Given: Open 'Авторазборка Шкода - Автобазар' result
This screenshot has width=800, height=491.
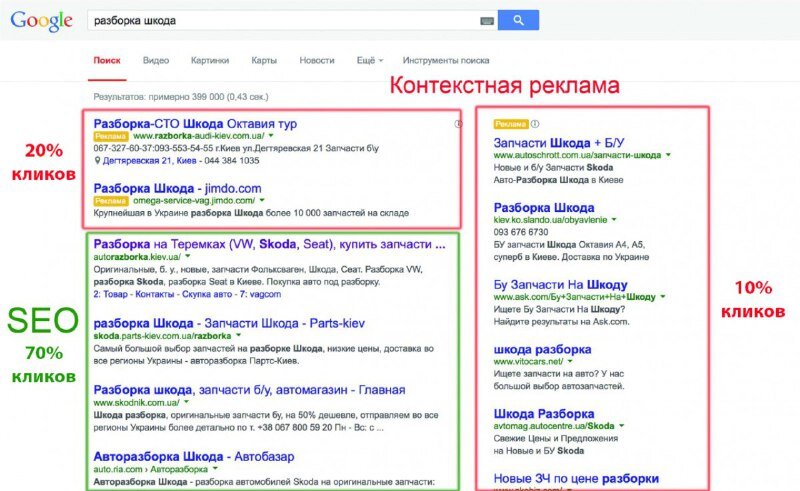Looking at the screenshot, I should pos(194,456).
